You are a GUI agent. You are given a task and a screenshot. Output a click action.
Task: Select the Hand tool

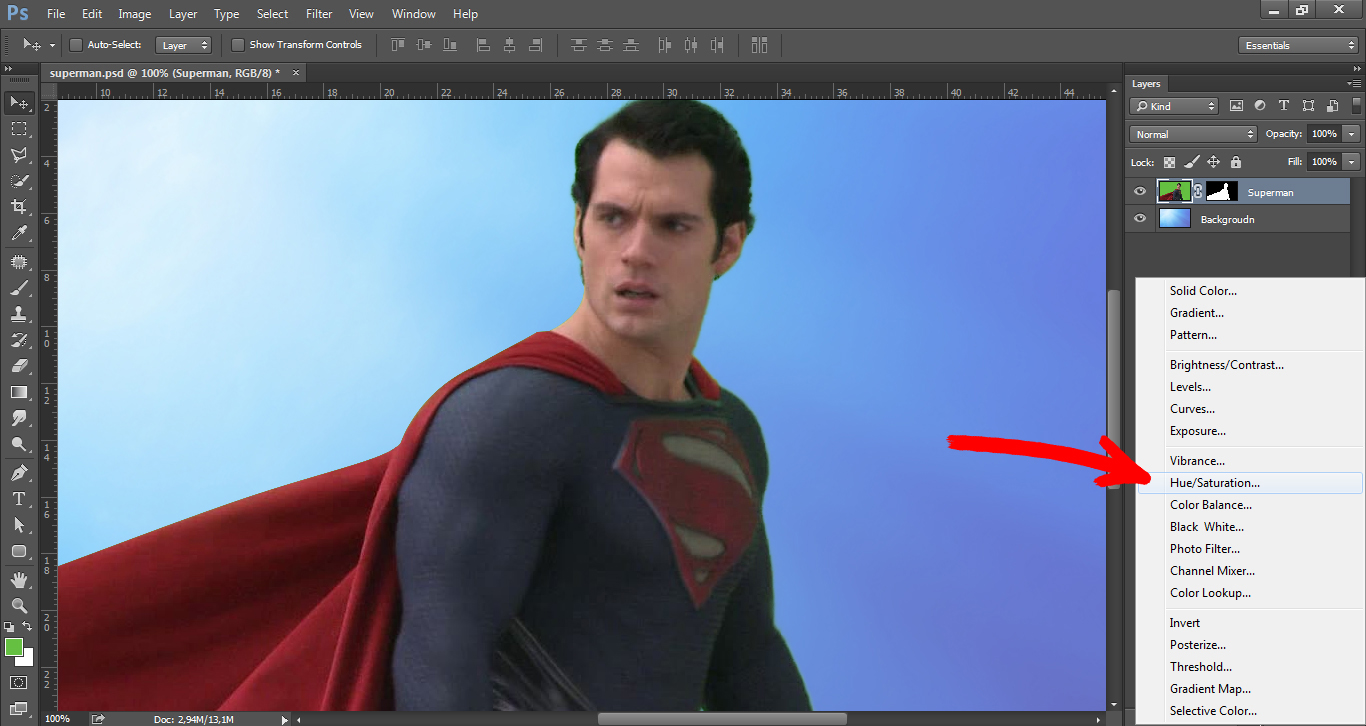click(x=18, y=580)
